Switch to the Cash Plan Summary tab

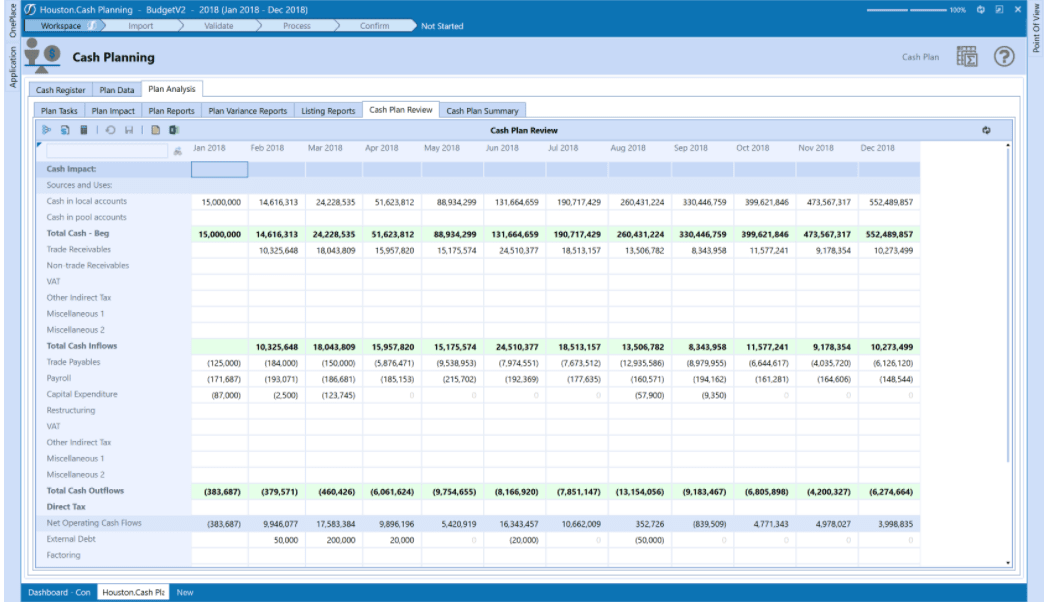pos(485,110)
